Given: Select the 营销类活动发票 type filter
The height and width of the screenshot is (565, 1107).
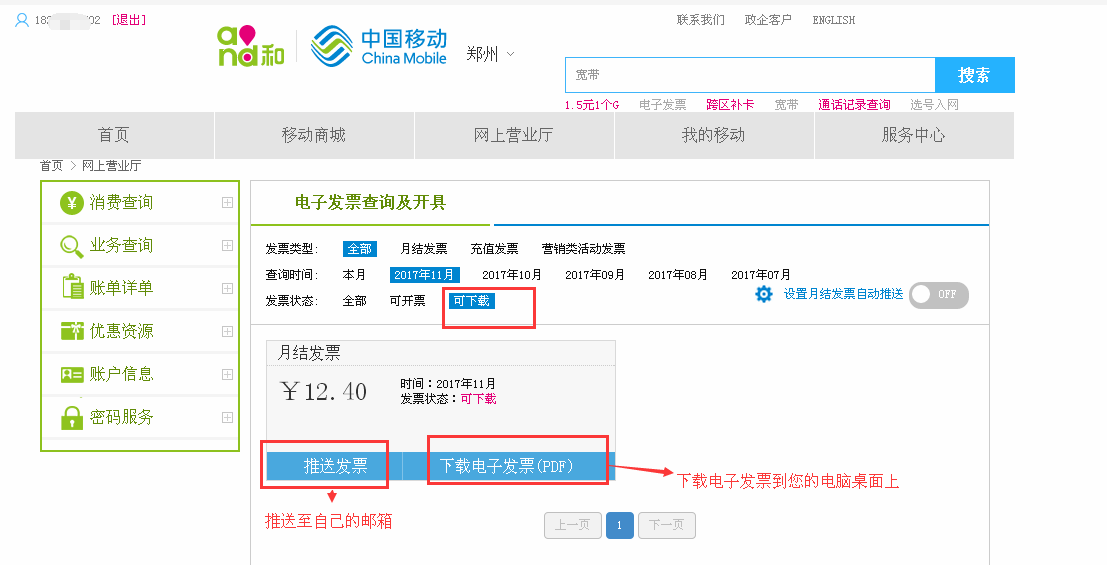Looking at the screenshot, I should click(583, 249).
